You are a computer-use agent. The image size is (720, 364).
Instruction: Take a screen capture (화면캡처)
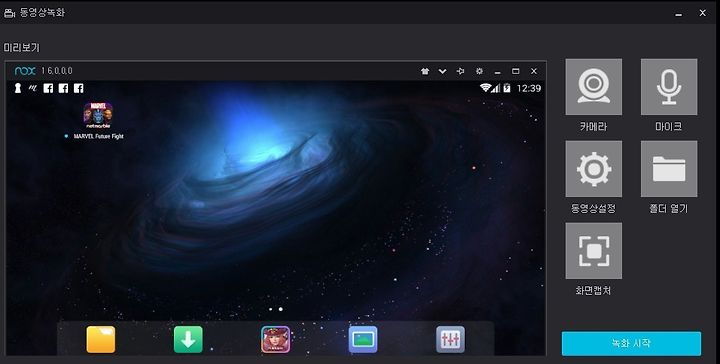click(x=593, y=251)
